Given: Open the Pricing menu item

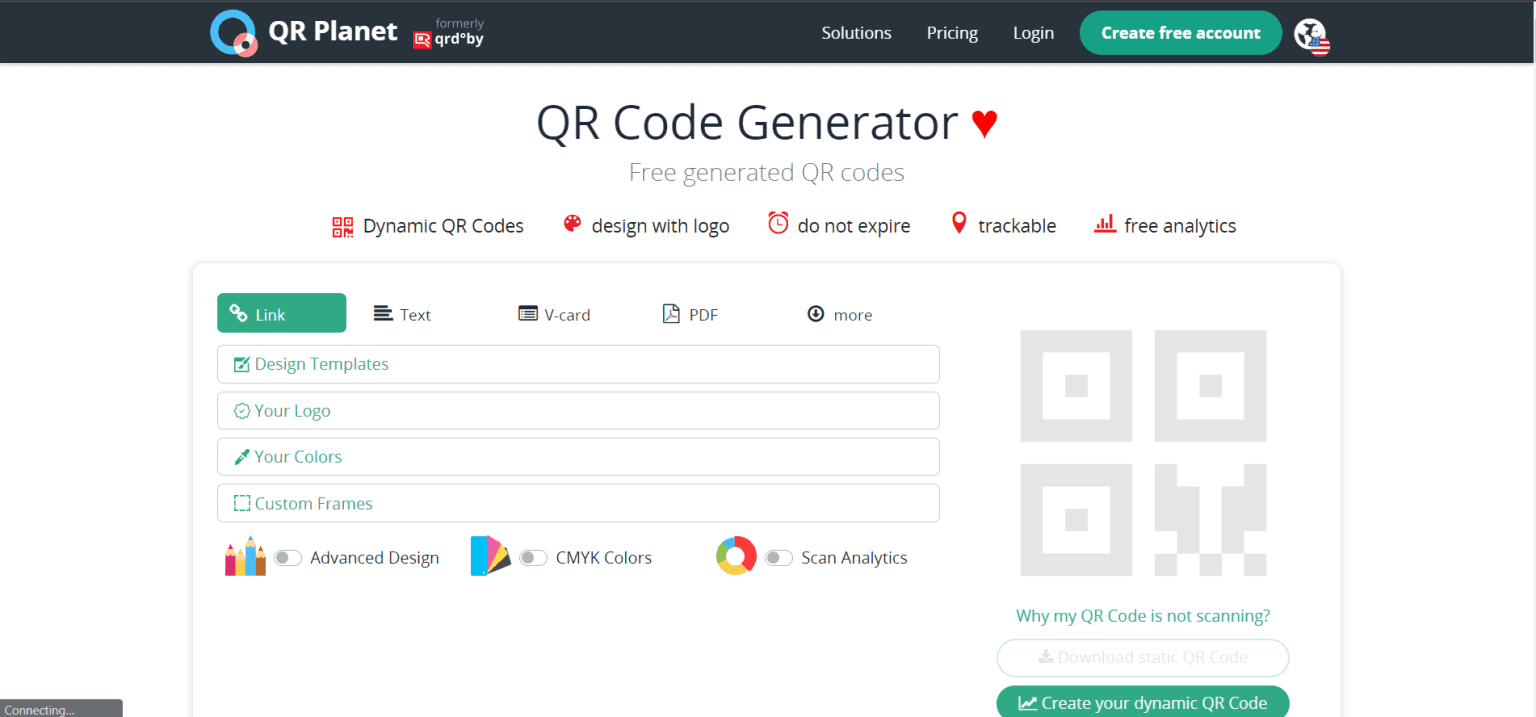Looking at the screenshot, I should click(951, 32).
